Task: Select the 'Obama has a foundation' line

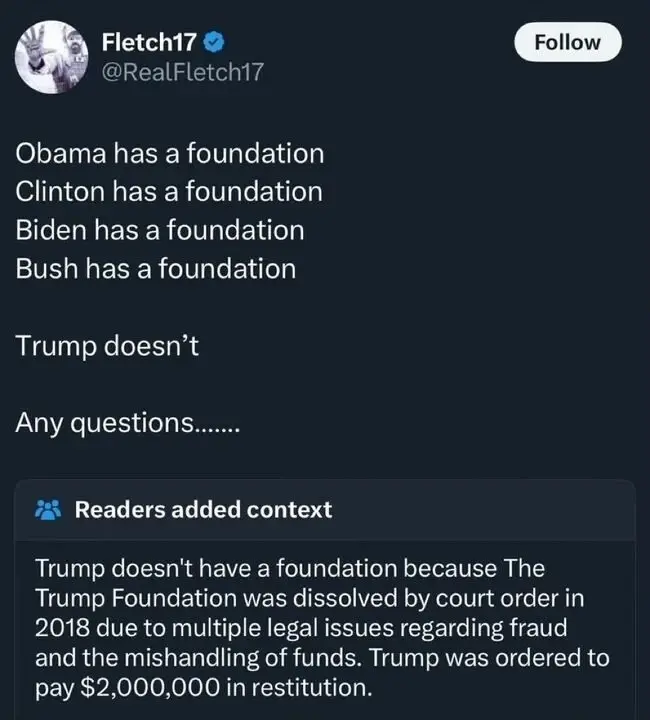Action: pyautogui.click(x=170, y=153)
